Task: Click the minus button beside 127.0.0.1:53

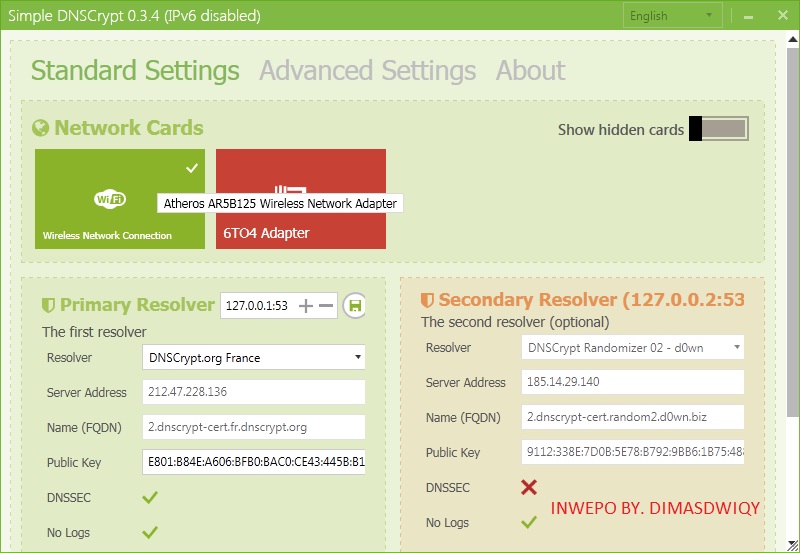Action: [326, 306]
